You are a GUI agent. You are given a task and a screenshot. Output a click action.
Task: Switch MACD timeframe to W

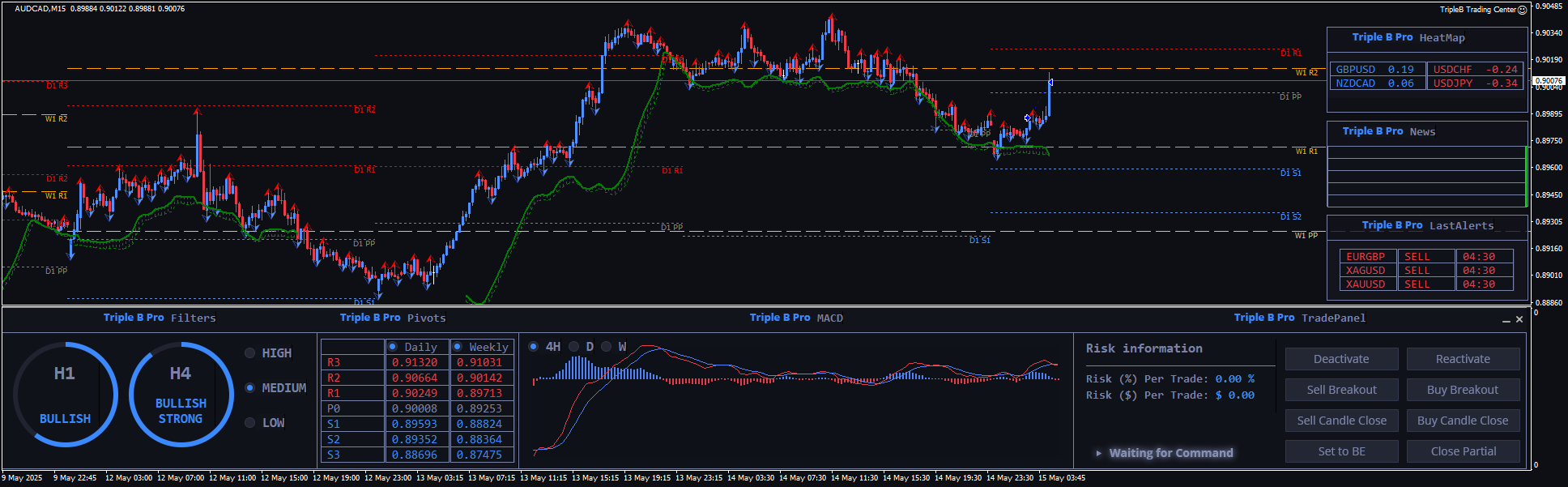click(607, 347)
